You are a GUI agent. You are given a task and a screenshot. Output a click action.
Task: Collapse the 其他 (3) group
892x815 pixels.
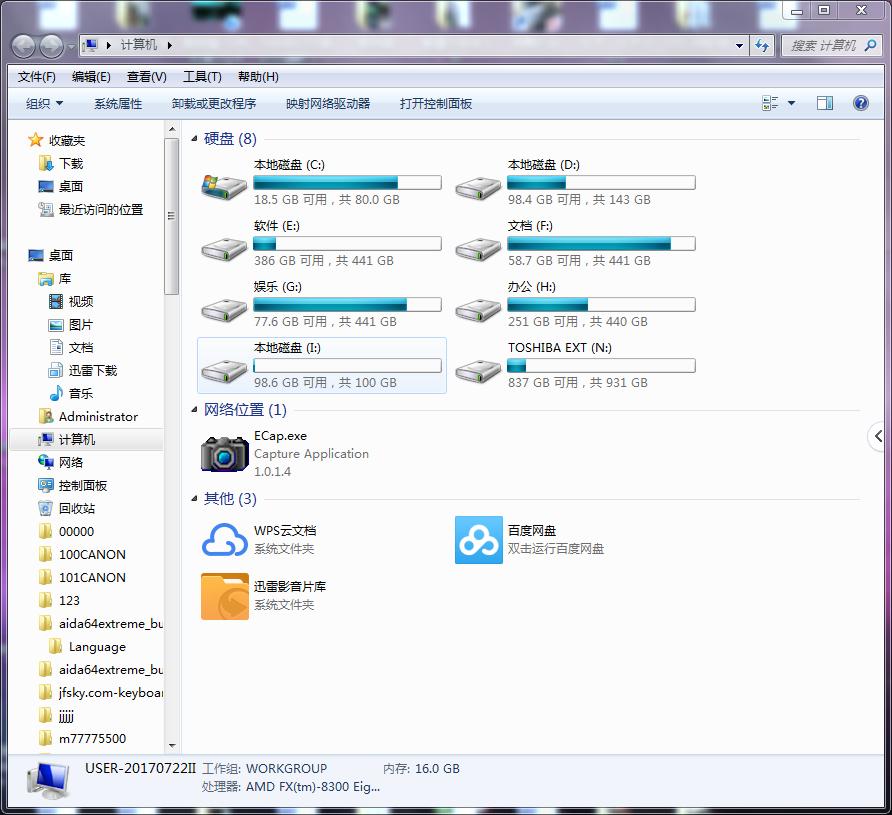(194, 498)
